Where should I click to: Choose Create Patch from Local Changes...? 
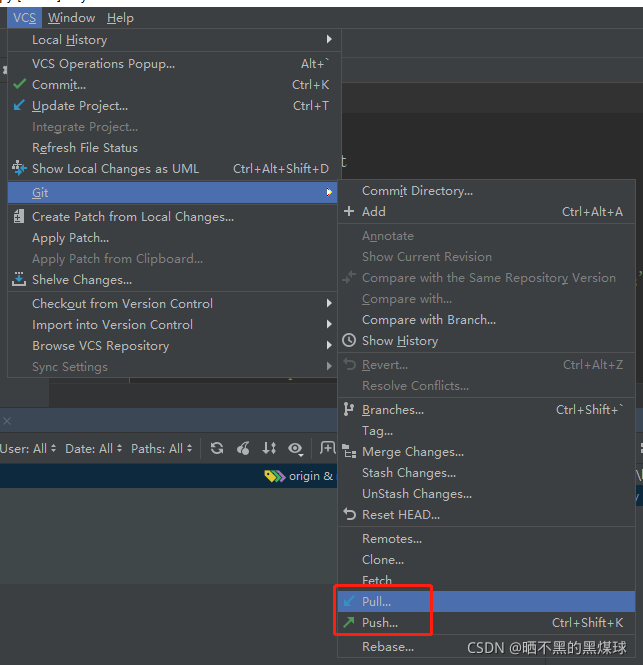click(173, 216)
